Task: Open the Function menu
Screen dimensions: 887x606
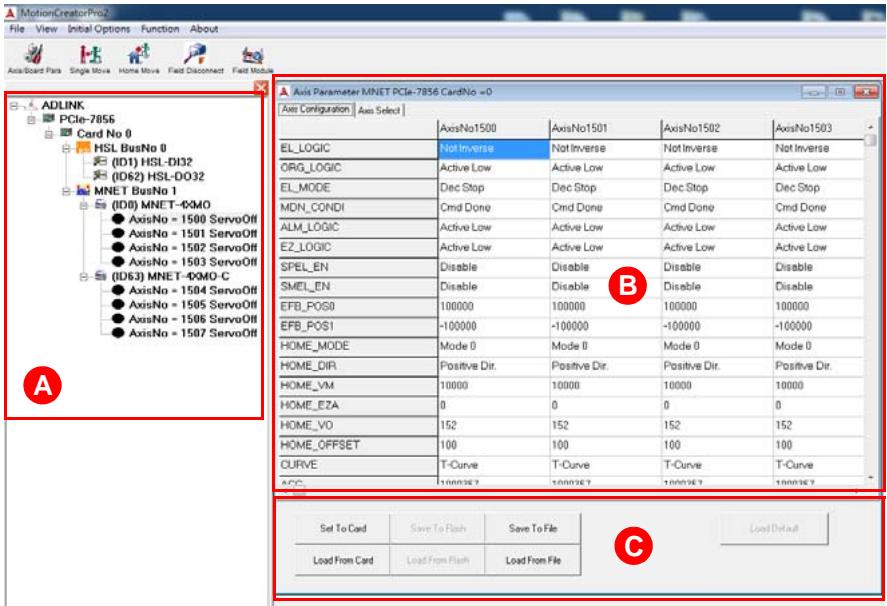Action: (160, 29)
